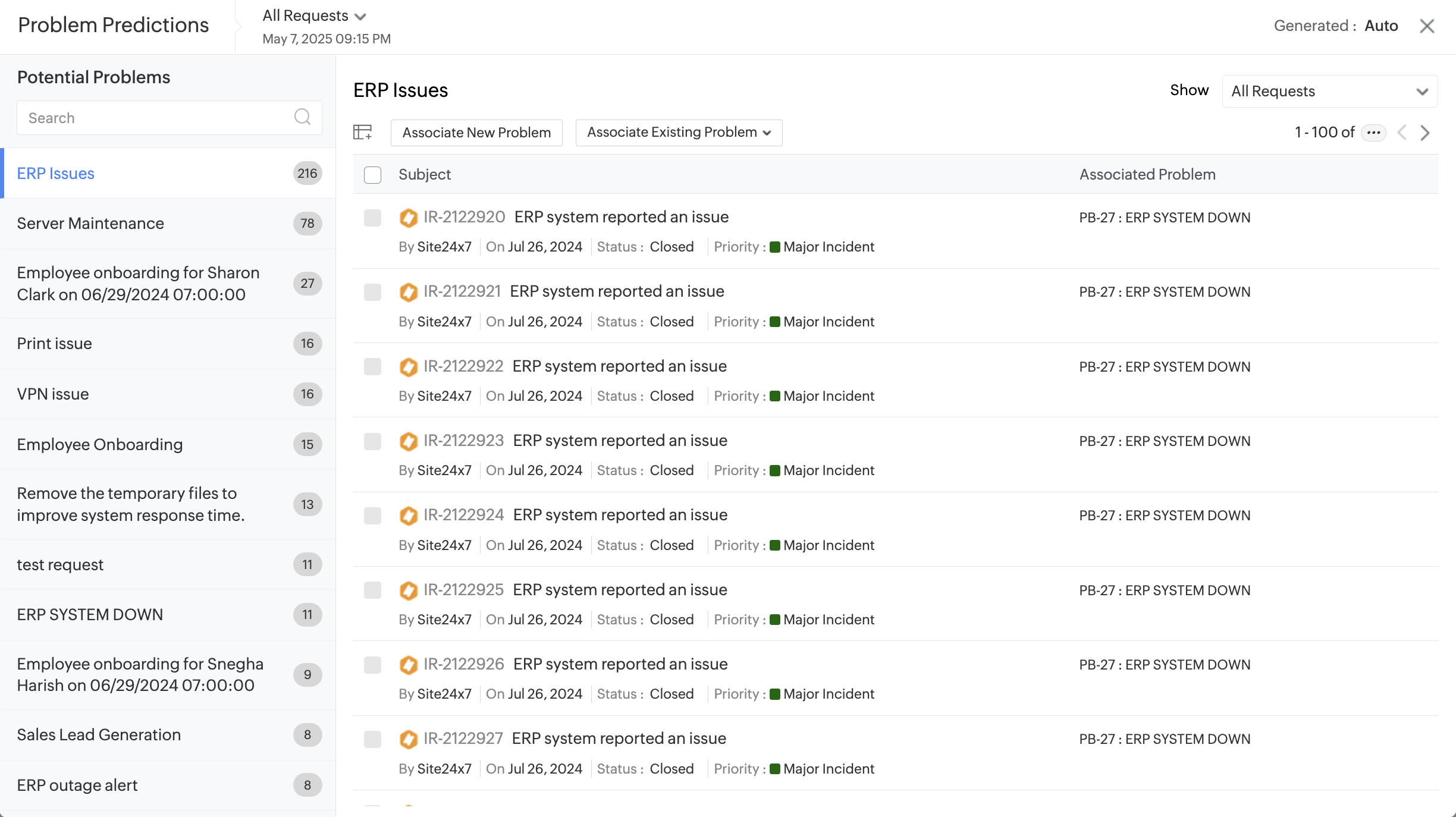The width and height of the screenshot is (1456, 817).
Task: Select checkbox for request IR-2122921
Action: tap(372, 292)
